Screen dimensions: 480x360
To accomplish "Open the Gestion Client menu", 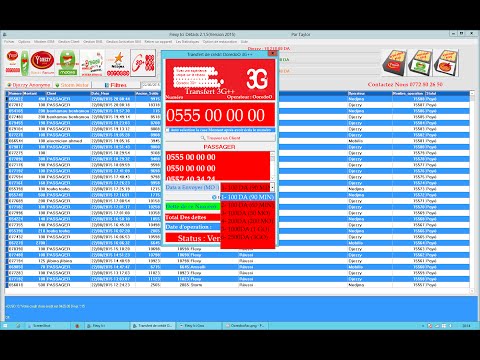I will [69, 42].
